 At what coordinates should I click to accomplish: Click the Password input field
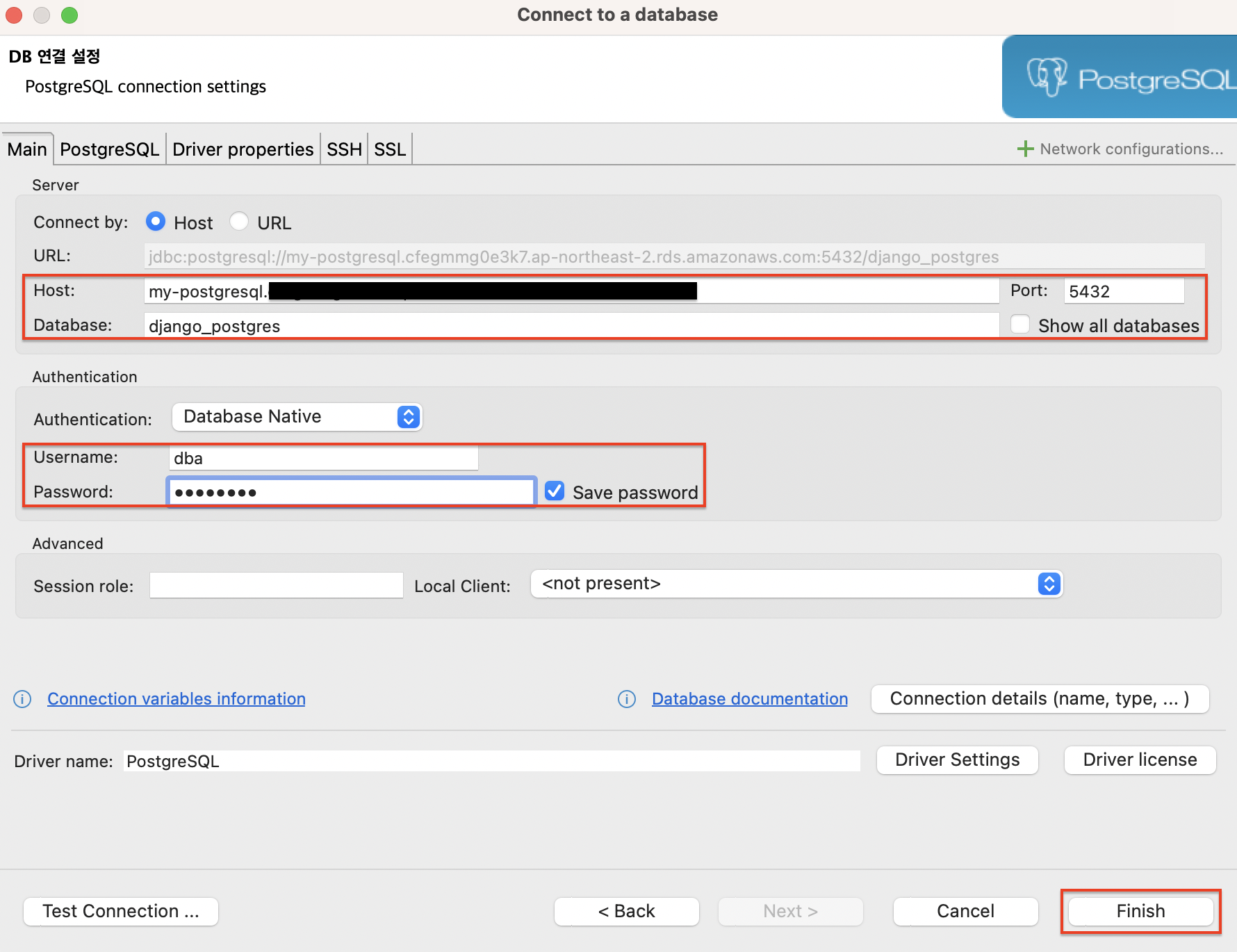coord(352,492)
